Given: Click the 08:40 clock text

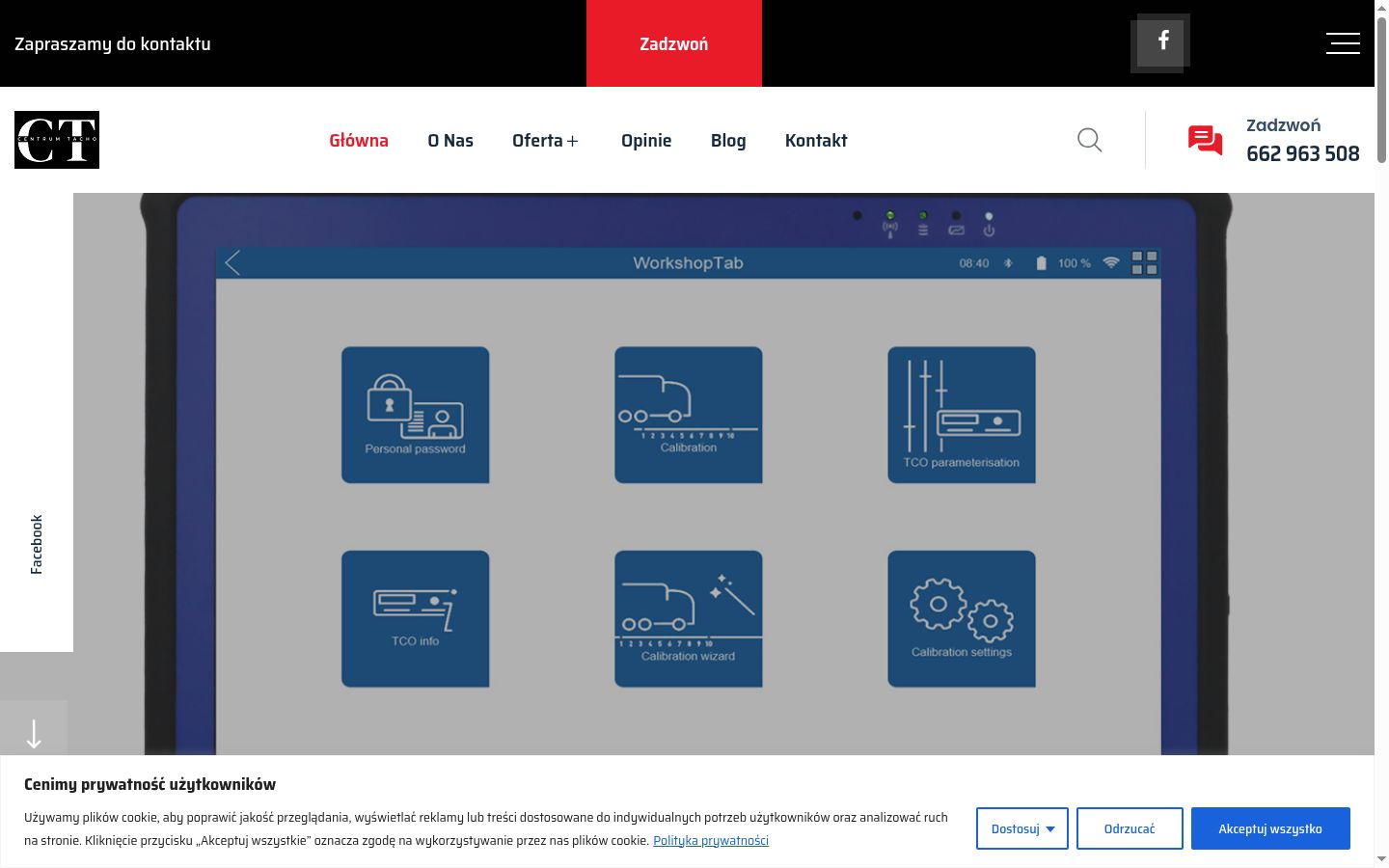Looking at the screenshot, I should (x=974, y=263).
